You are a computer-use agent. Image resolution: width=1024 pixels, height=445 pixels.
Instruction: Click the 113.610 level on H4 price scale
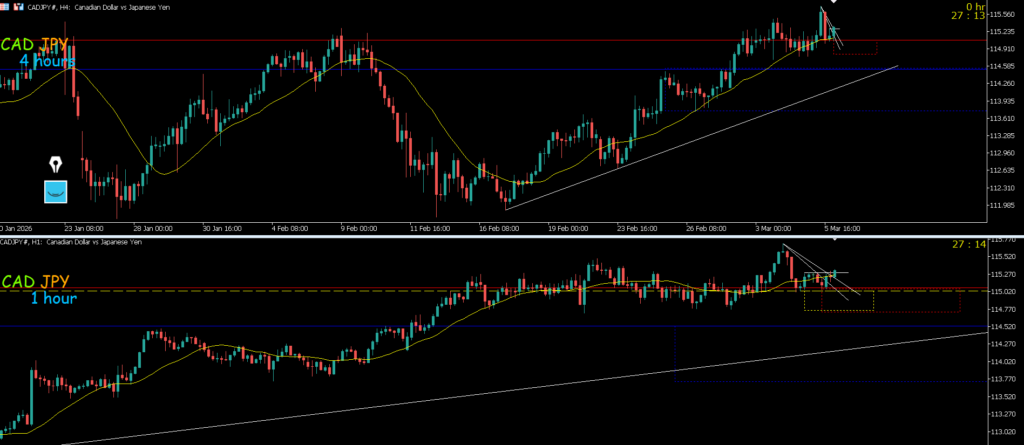pos(1002,119)
